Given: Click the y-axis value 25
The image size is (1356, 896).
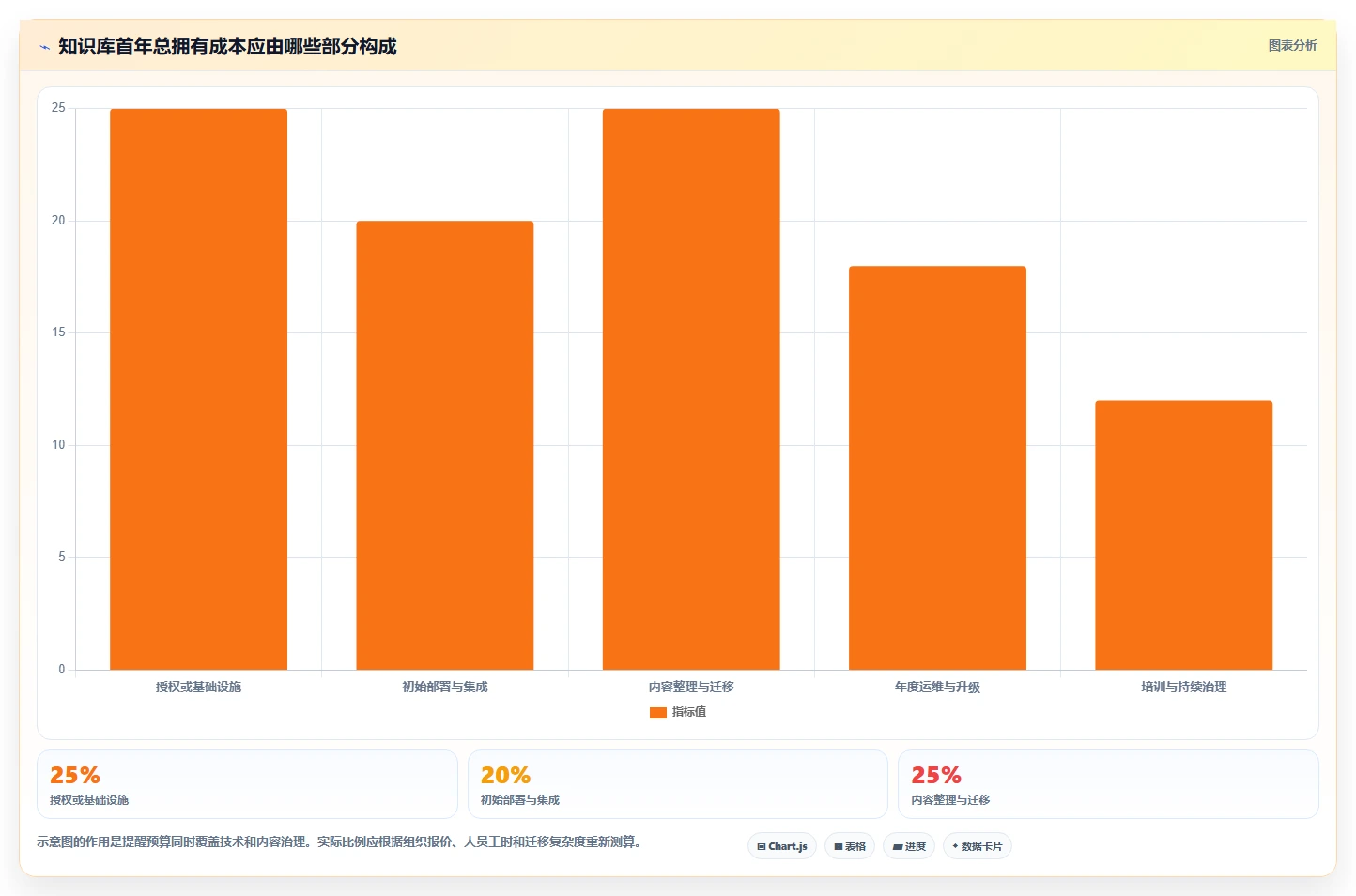Looking at the screenshot, I should pos(58,108).
